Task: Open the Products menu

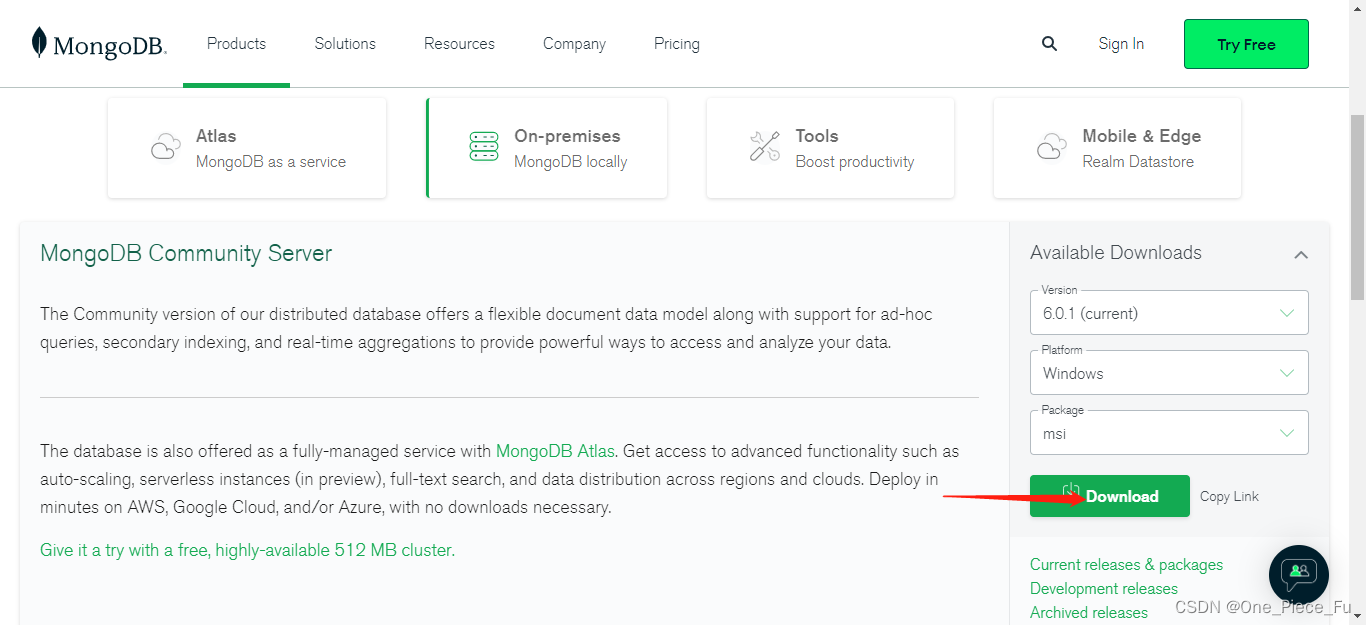Action: (x=237, y=44)
